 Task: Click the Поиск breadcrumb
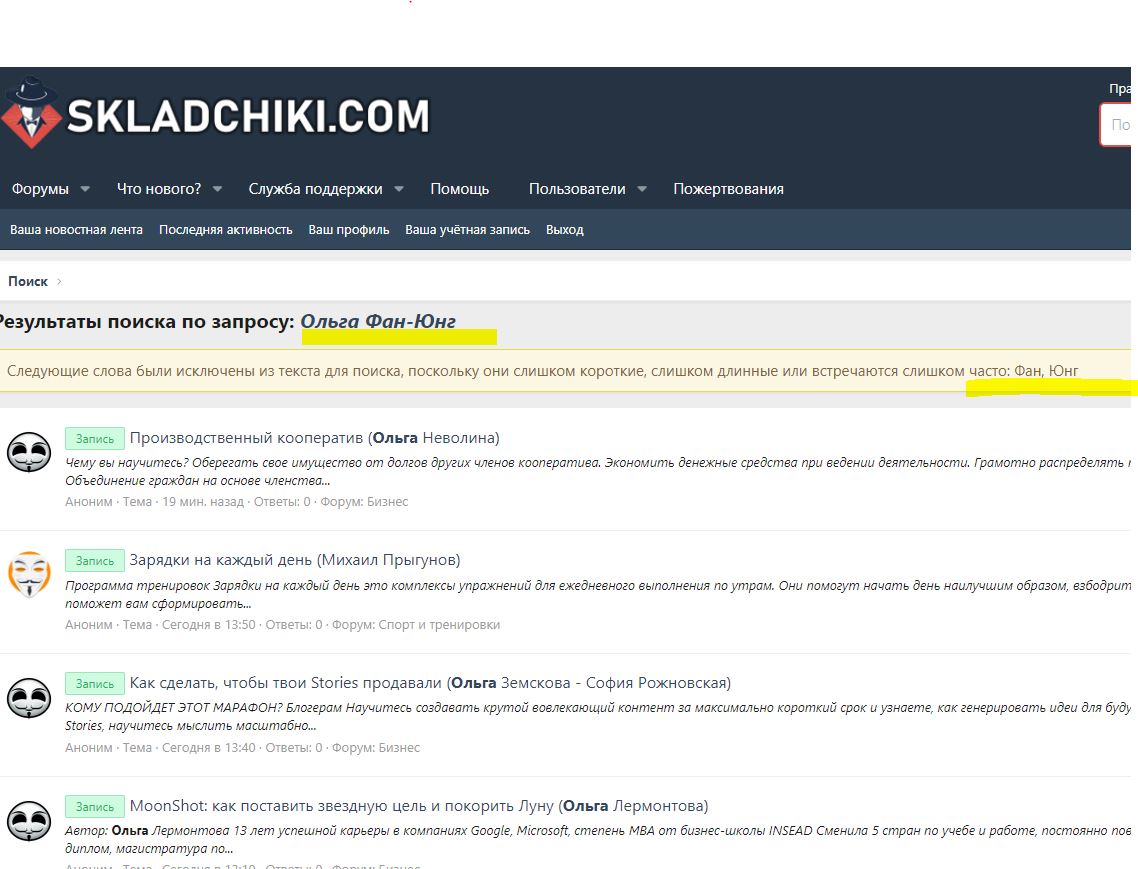28,281
